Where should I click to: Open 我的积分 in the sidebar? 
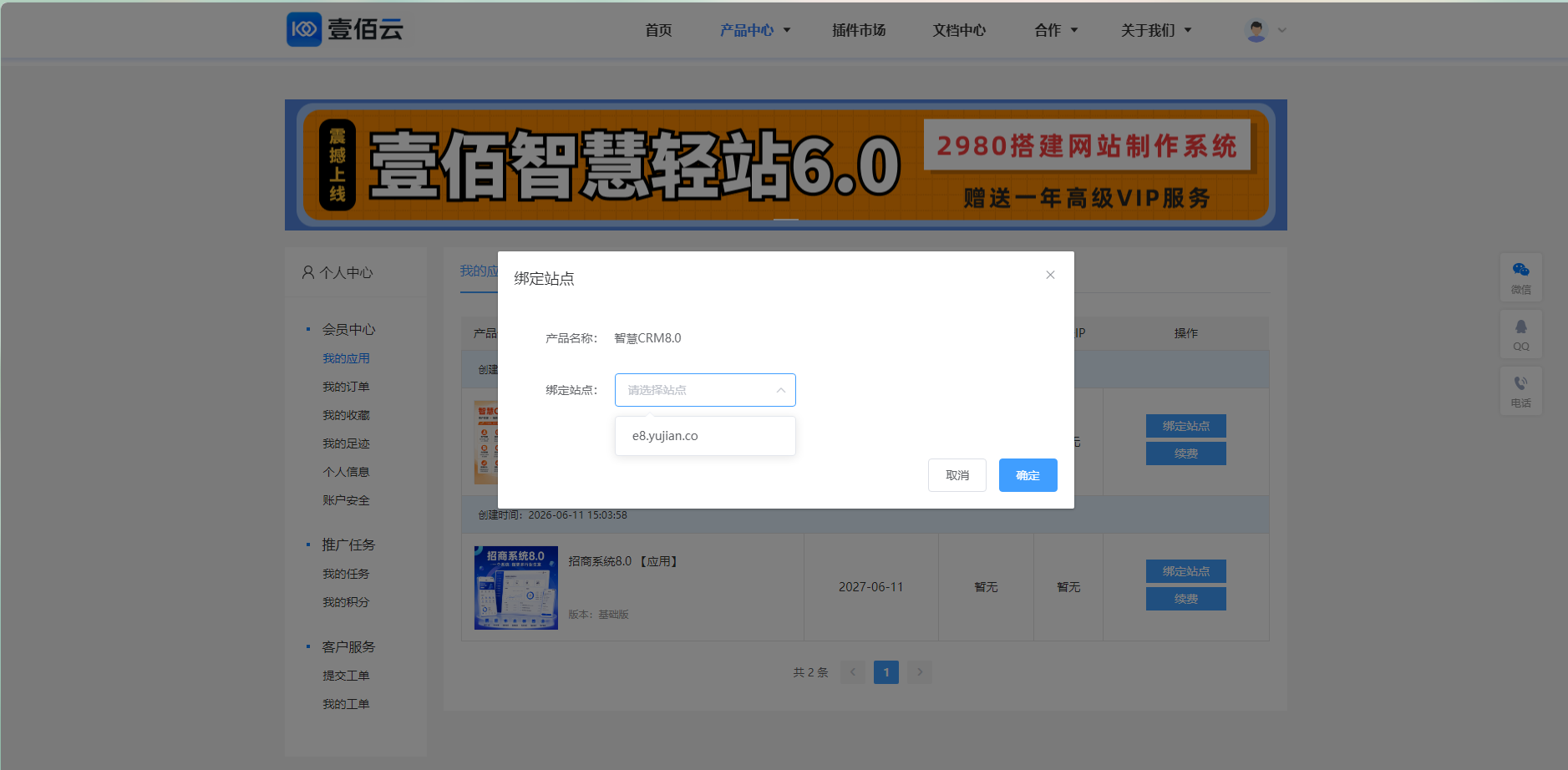tap(346, 602)
